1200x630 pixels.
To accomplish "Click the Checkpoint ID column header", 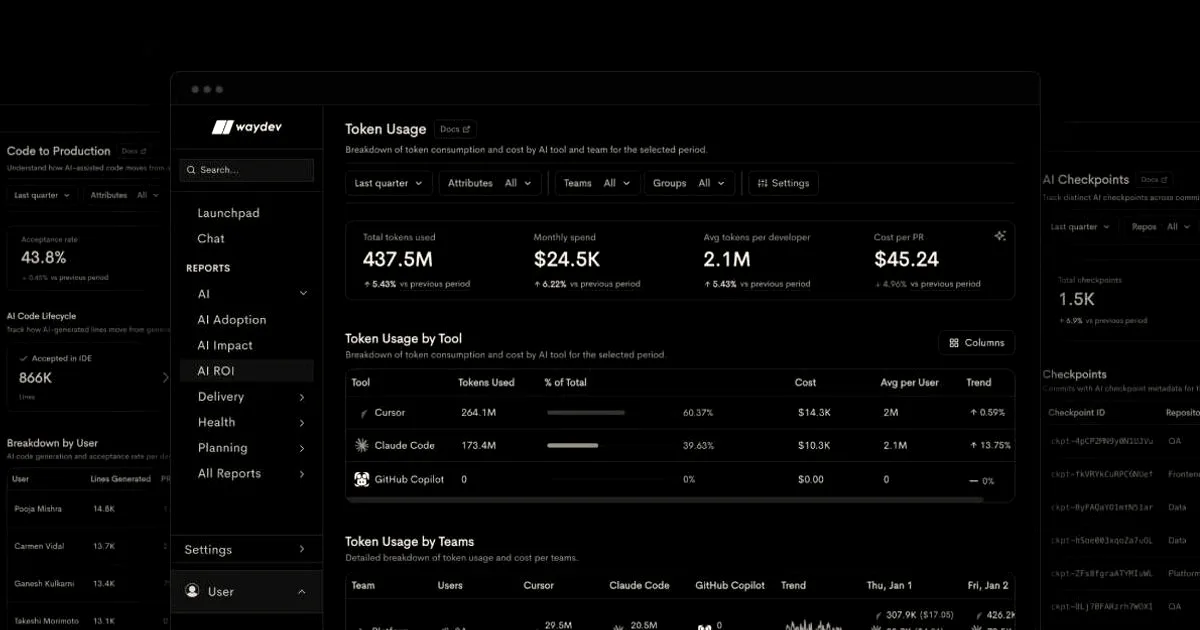I will tap(1077, 412).
